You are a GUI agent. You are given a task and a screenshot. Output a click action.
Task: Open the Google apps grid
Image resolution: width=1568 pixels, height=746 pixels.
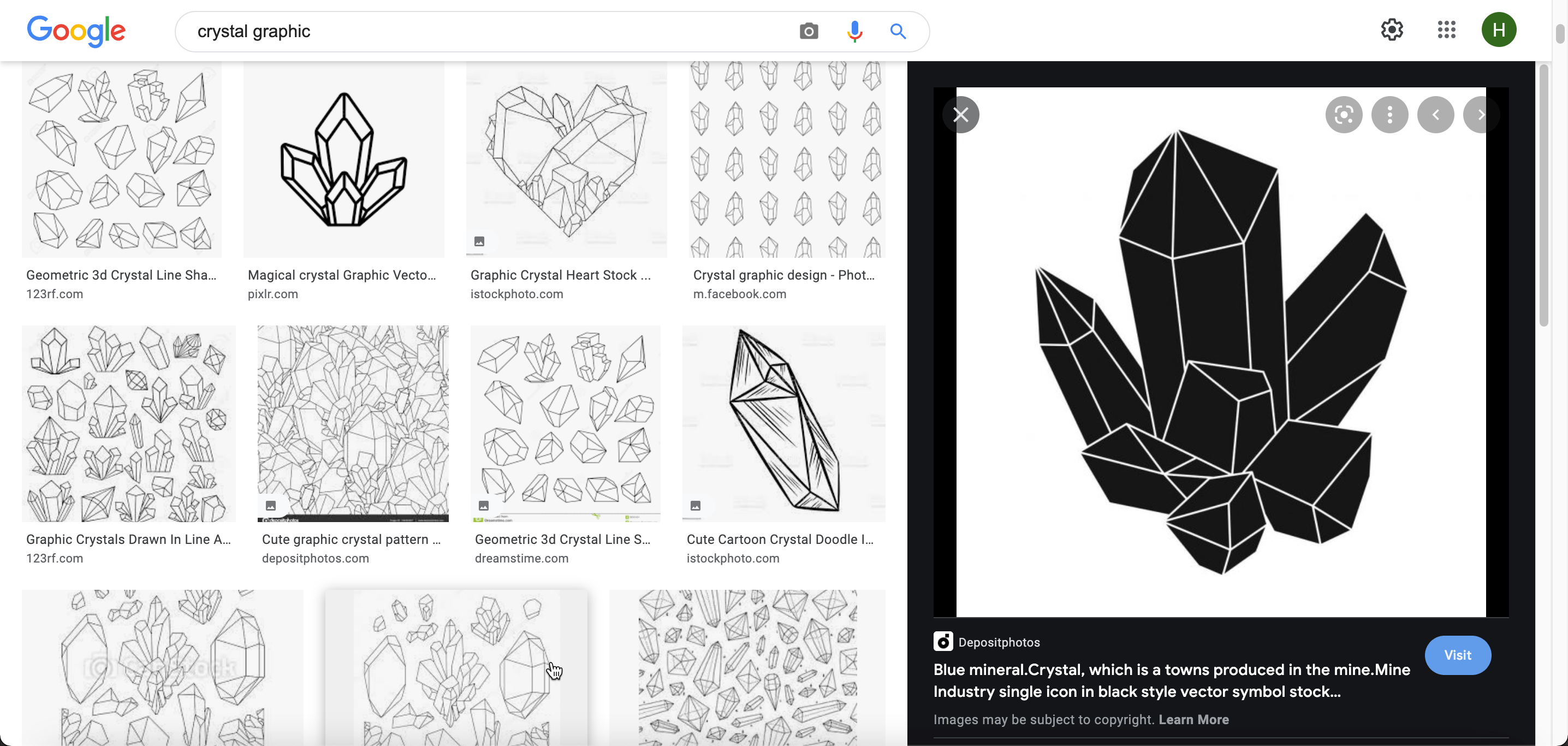pyautogui.click(x=1446, y=30)
